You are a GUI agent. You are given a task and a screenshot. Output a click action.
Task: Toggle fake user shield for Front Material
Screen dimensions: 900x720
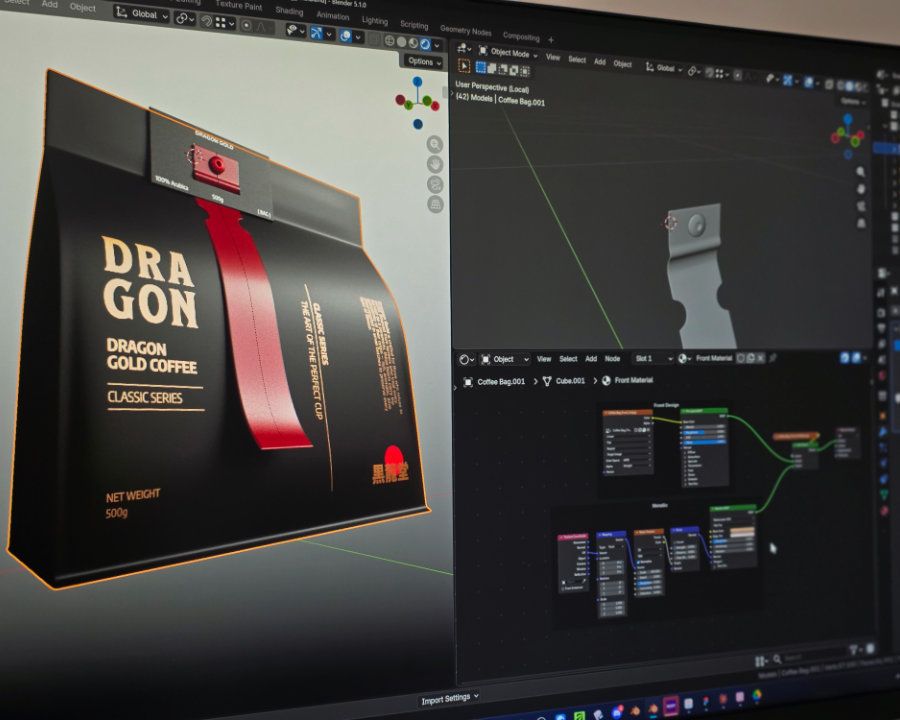tap(740, 358)
